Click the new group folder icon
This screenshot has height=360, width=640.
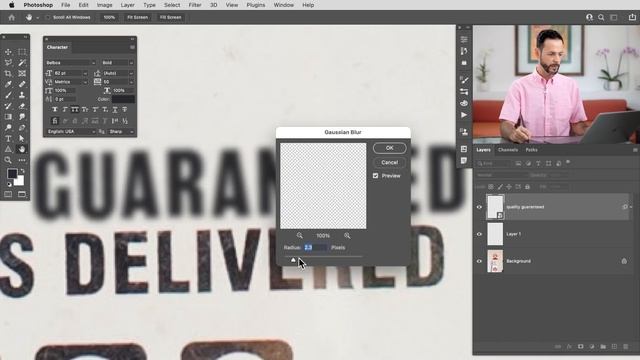coord(603,347)
